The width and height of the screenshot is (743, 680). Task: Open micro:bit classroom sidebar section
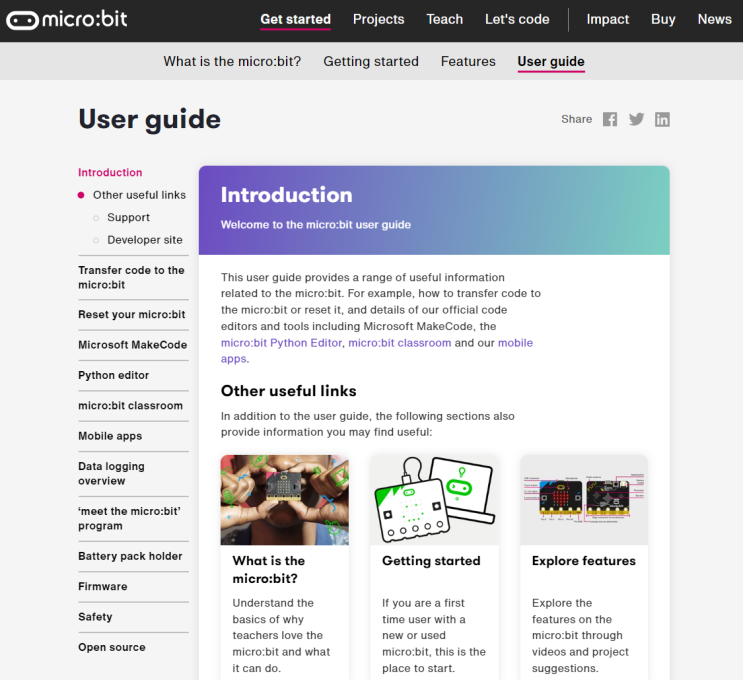130,406
